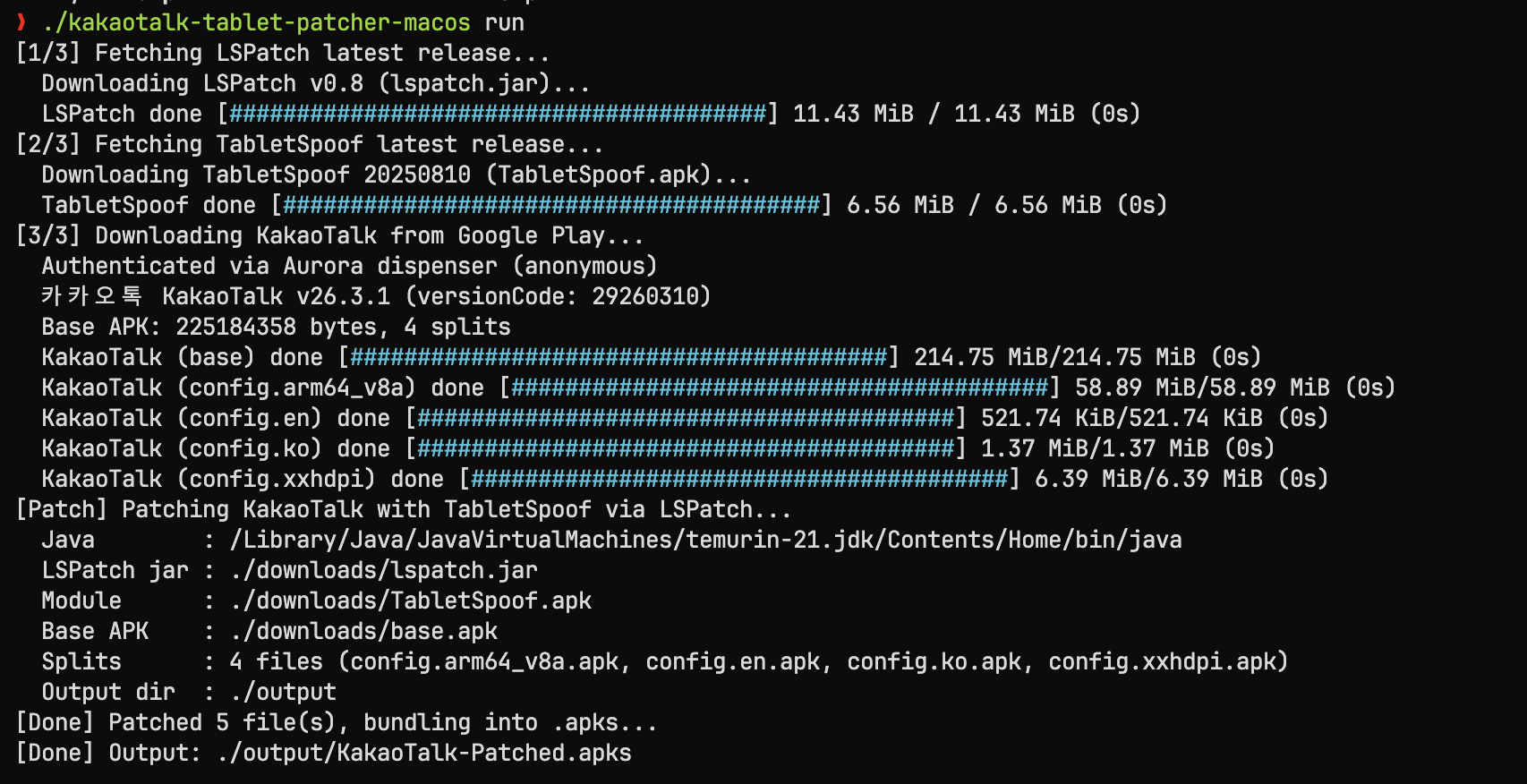Viewport: 1527px width, 784px height.
Task: Click the ./downloads/lspatch.jar path
Action: [x=384, y=570]
